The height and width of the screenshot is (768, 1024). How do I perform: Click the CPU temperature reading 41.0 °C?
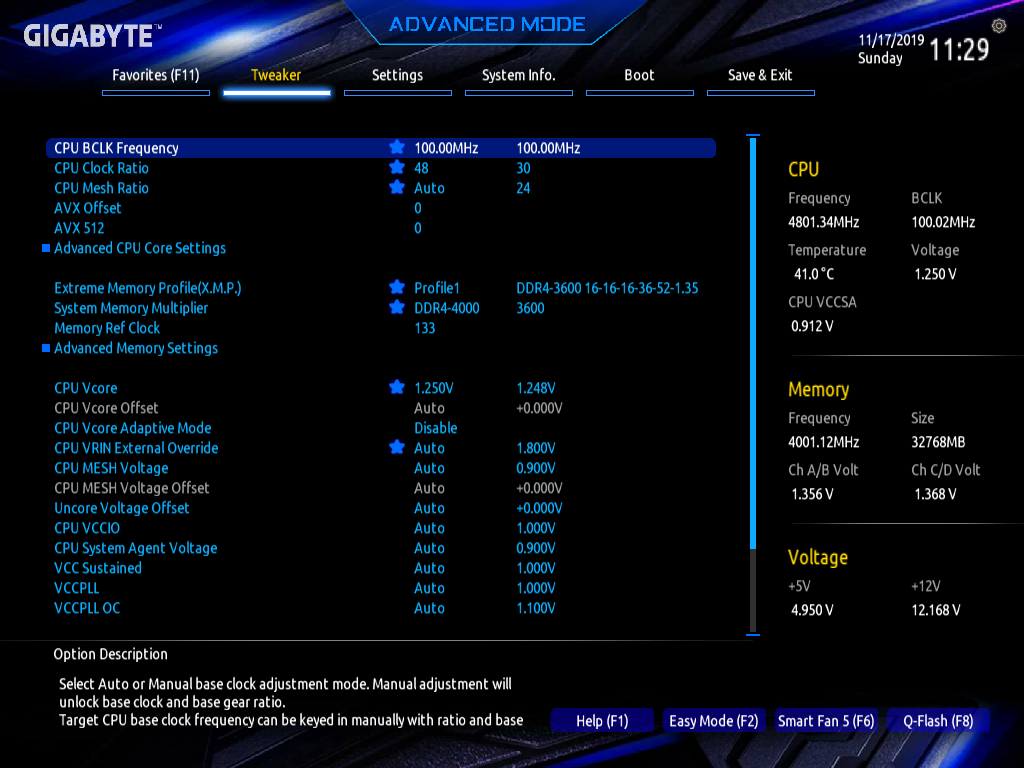[814, 274]
